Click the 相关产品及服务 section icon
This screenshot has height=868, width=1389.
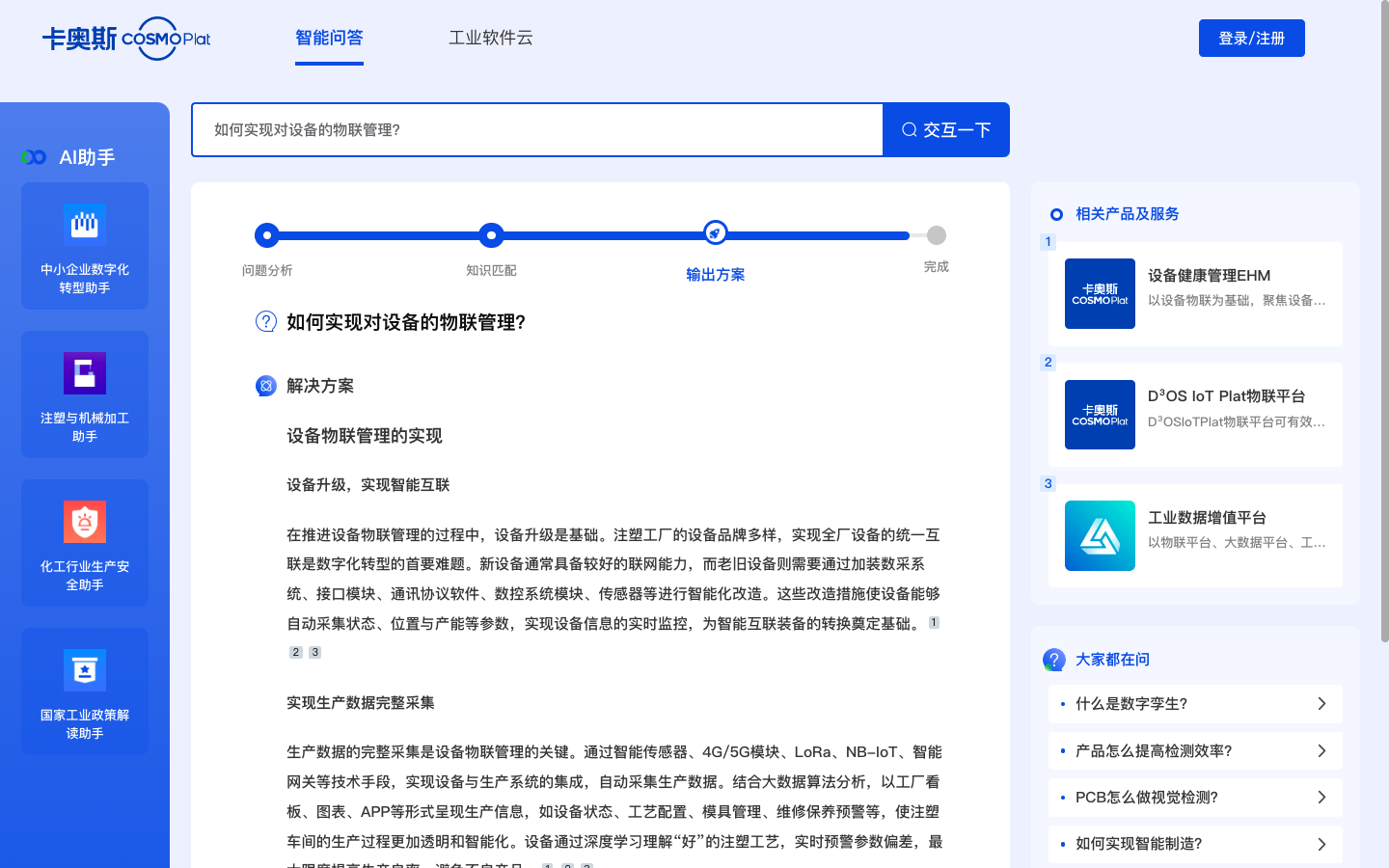[1058, 214]
